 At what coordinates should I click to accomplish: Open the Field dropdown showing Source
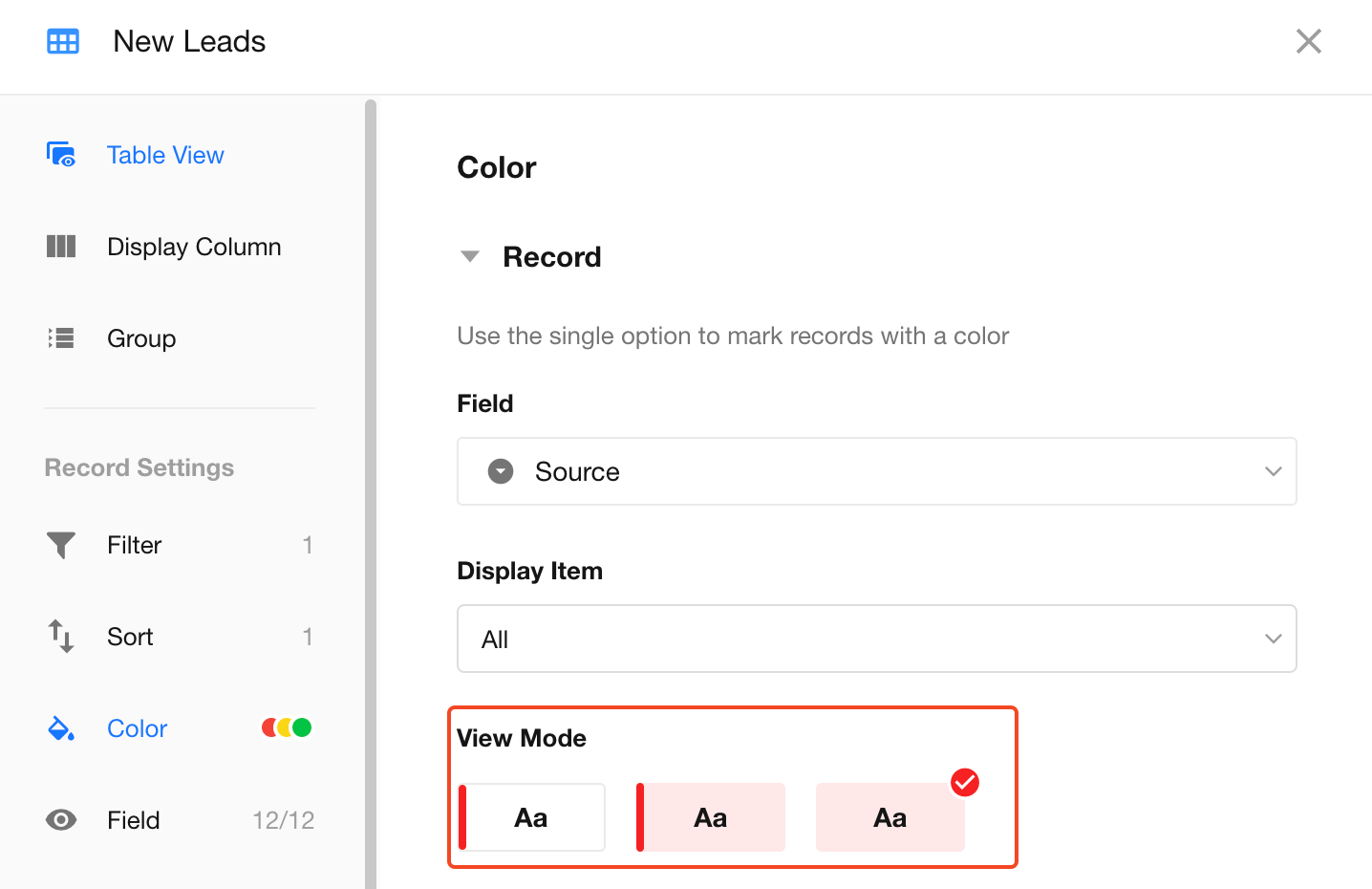876,471
